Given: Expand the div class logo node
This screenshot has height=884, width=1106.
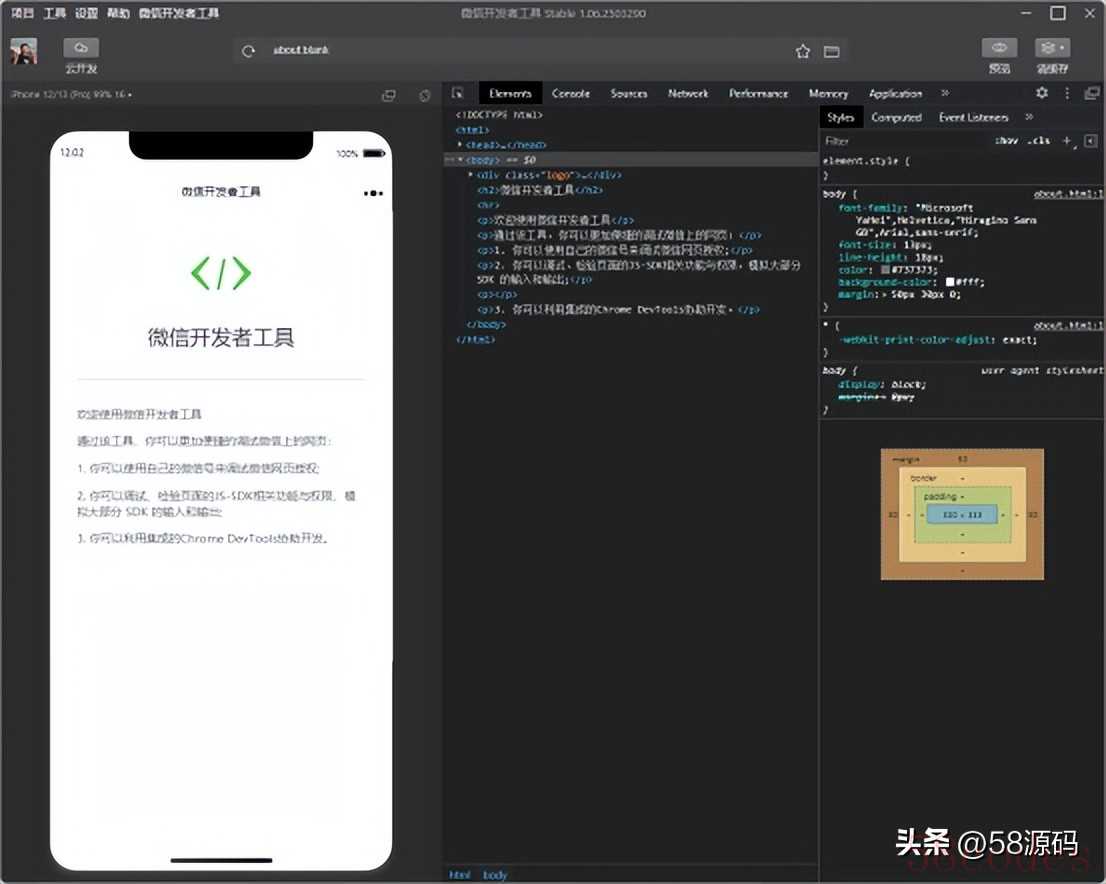Looking at the screenshot, I should [470, 175].
